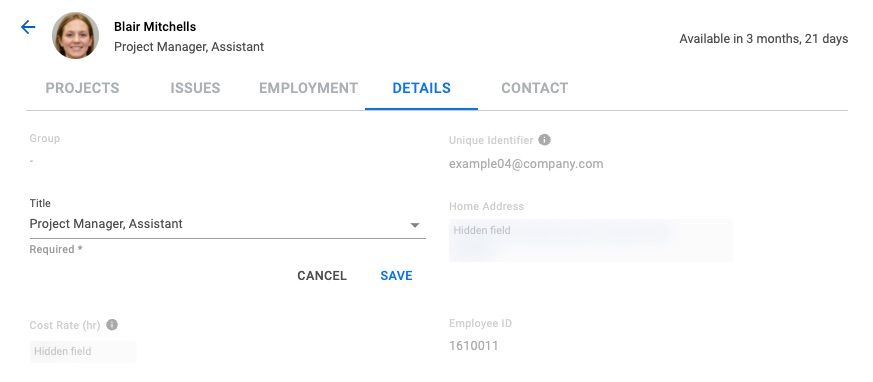The image size is (873, 382).
Task: Save the Title change
Action: pos(396,276)
